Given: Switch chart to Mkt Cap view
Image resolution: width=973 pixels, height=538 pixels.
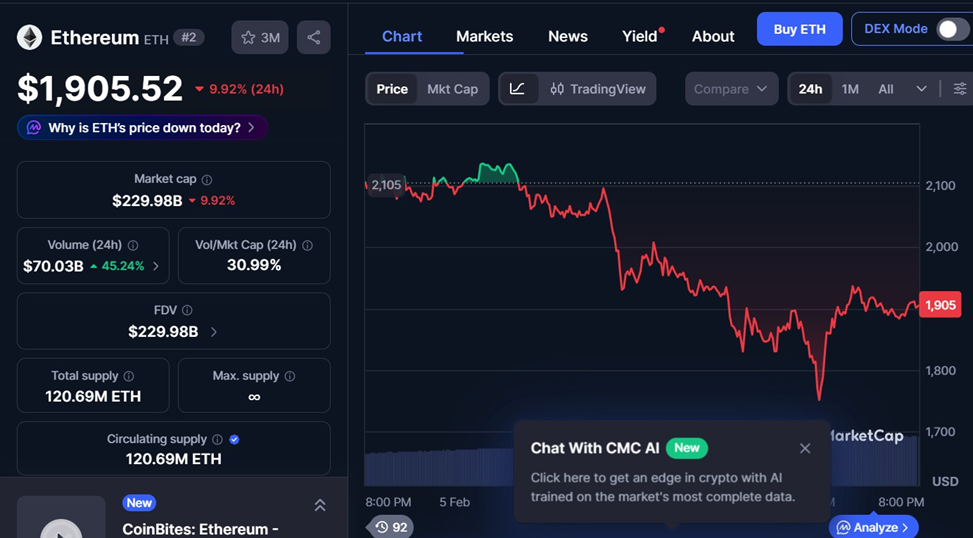Looking at the screenshot, I should 452,89.
